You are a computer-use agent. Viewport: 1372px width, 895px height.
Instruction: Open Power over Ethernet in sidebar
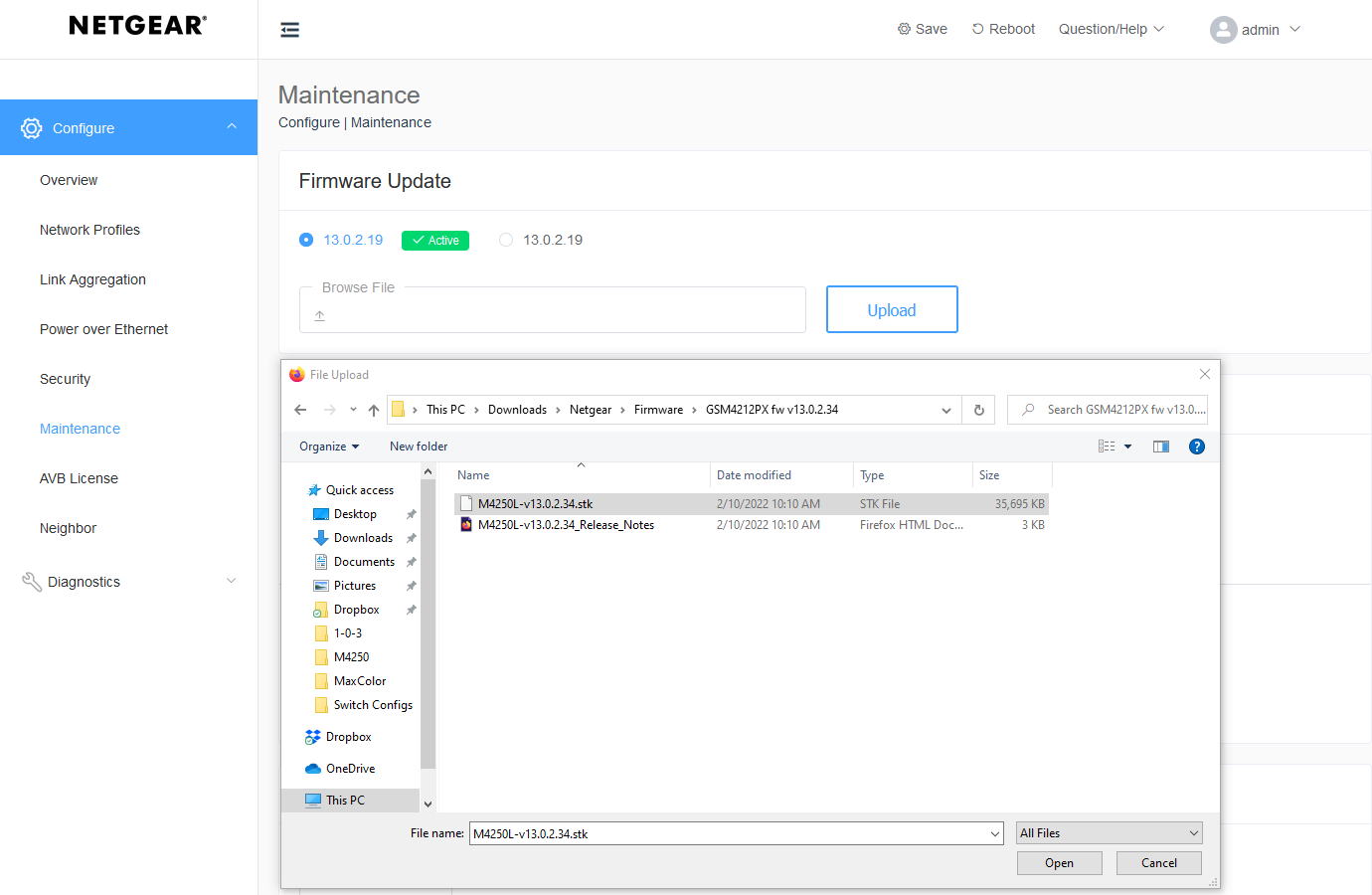pyautogui.click(x=103, y=329)
